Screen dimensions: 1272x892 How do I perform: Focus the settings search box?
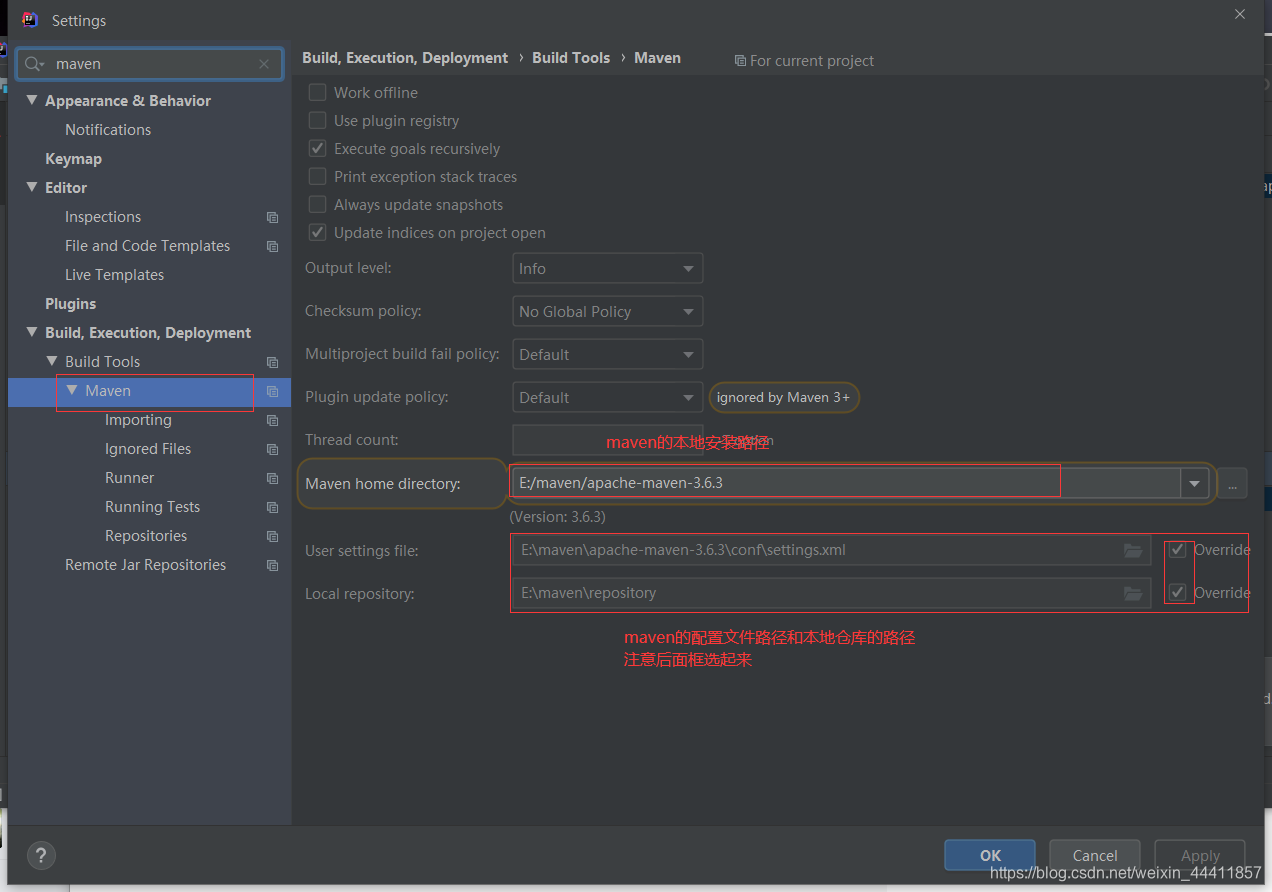pos(150,64)
